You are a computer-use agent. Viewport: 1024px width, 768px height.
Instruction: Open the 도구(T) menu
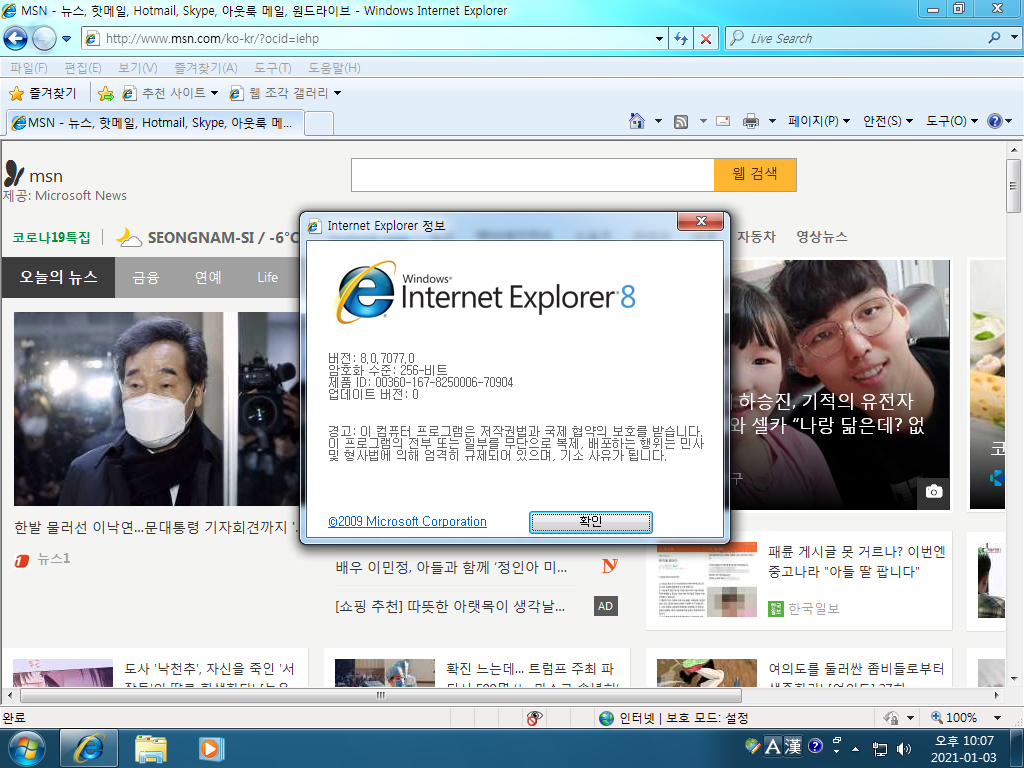272,68
